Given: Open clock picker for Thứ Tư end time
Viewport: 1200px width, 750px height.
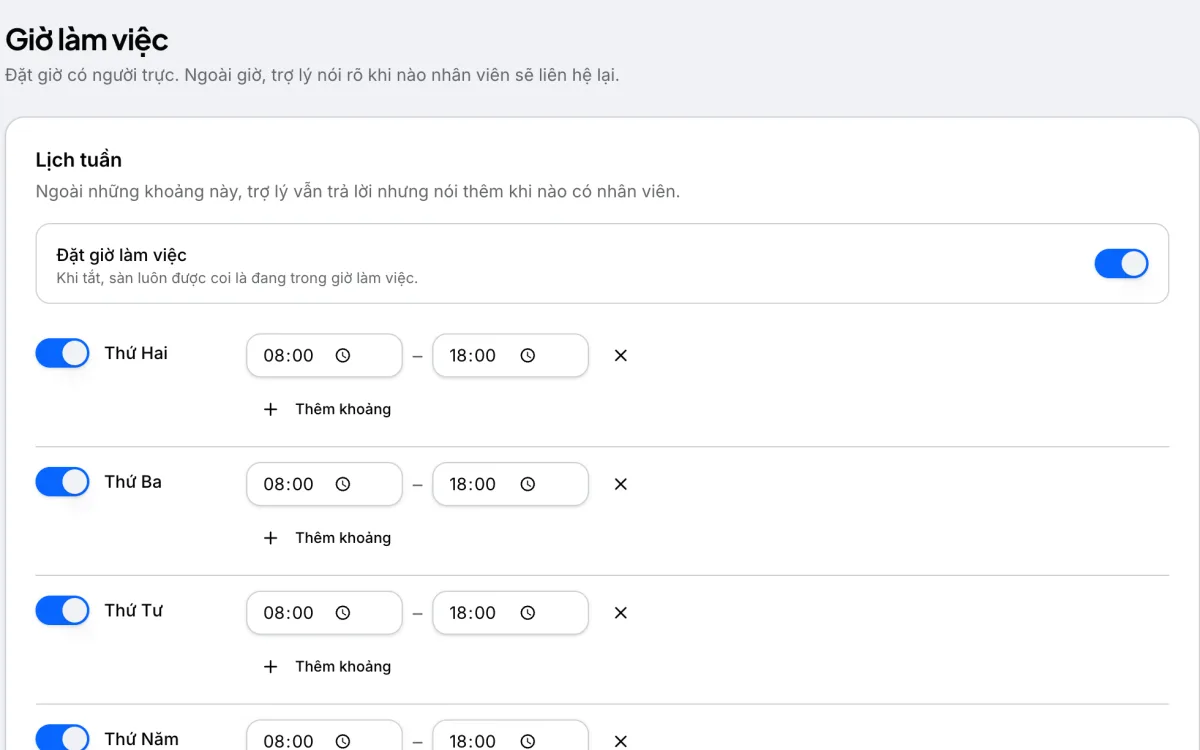Looking at the screenshot, I should point(528,613).
